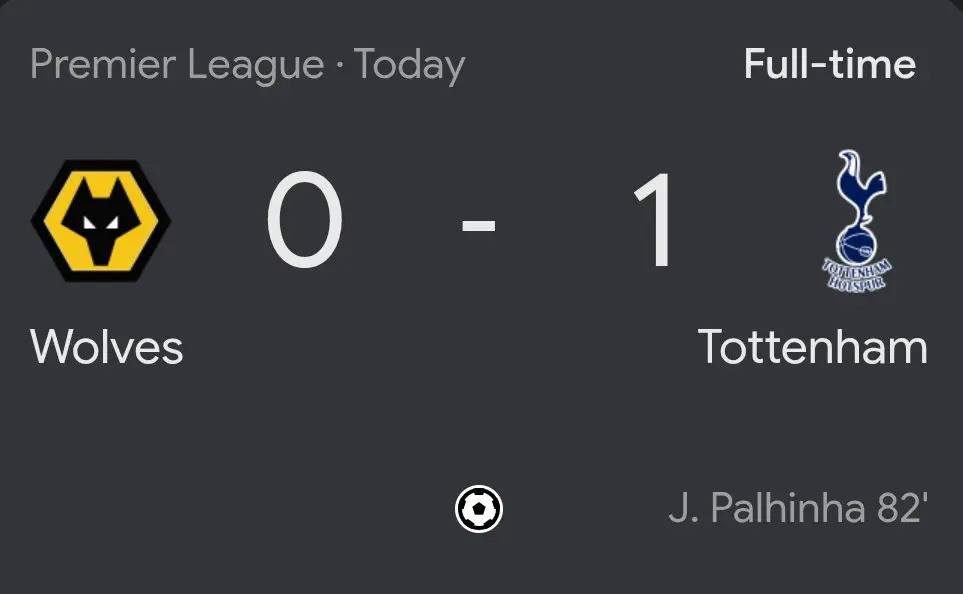Click the Wolves hexagon crest

[101, 219]
